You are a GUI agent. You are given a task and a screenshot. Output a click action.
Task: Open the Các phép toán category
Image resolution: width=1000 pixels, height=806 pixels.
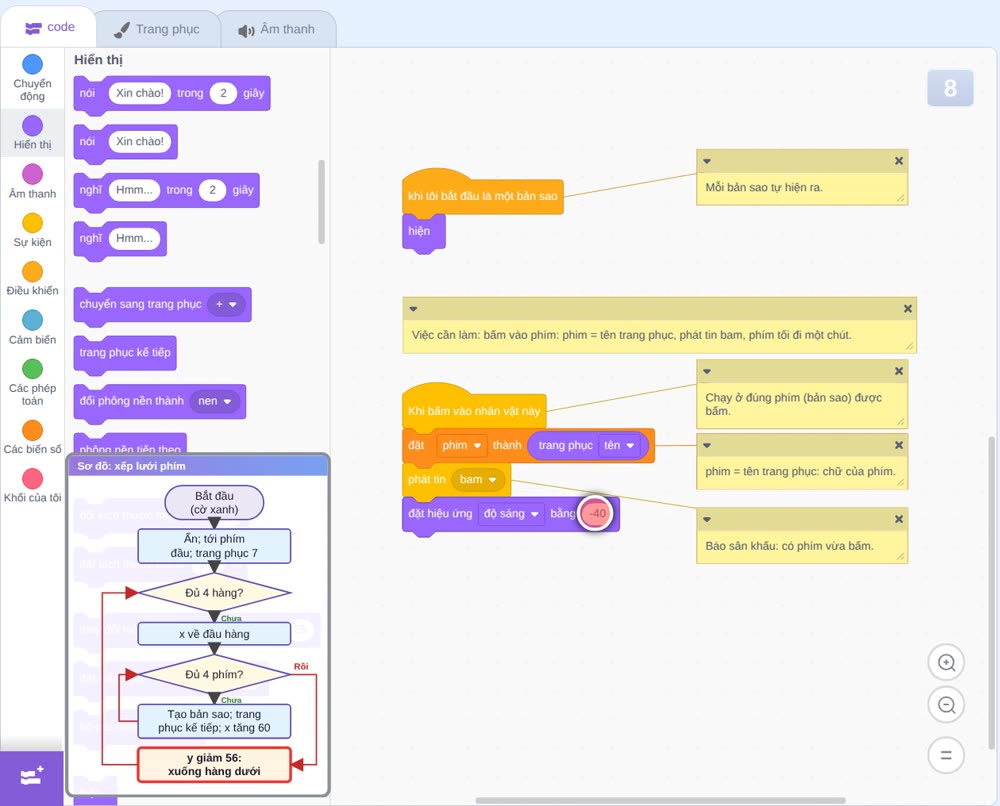tap(33, 382)
